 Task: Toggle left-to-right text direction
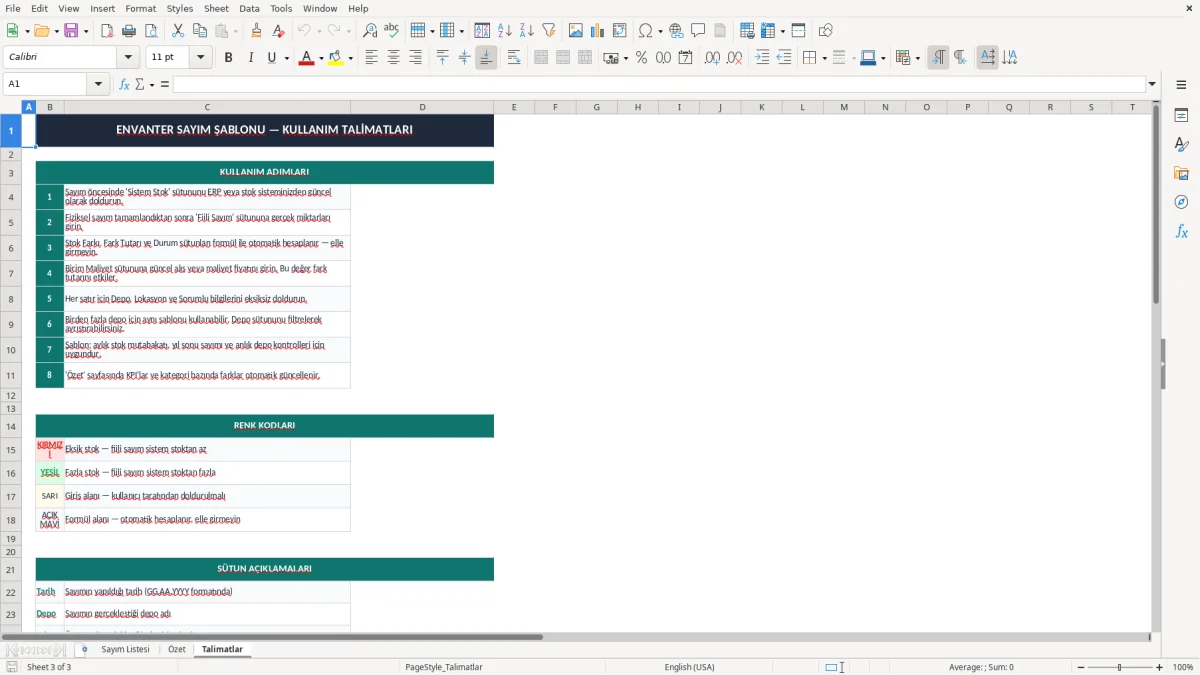(x=938, y=58)
